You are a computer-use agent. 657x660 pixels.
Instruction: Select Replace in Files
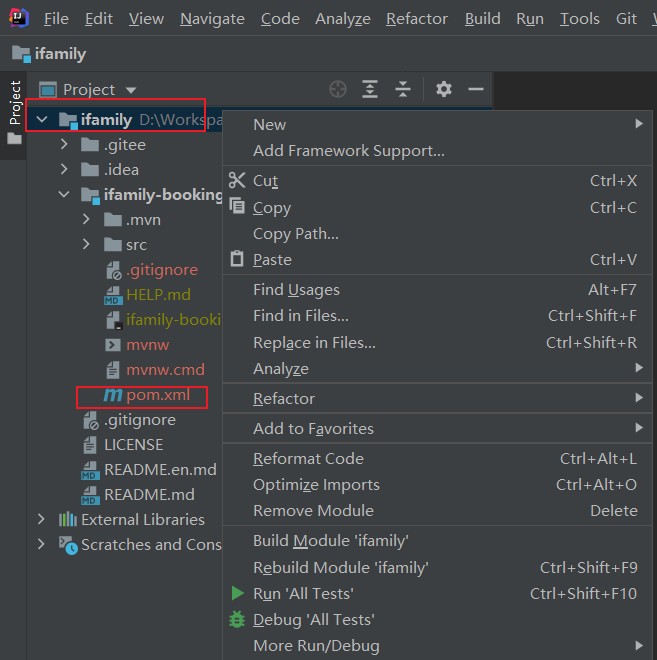pyautogui.click(x=437, y=342)
